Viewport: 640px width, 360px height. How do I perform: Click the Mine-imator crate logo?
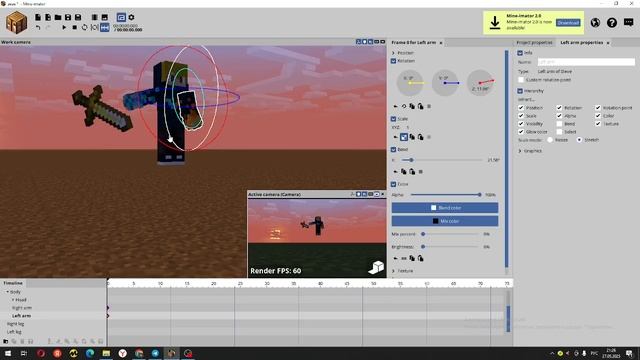(16, 22)
